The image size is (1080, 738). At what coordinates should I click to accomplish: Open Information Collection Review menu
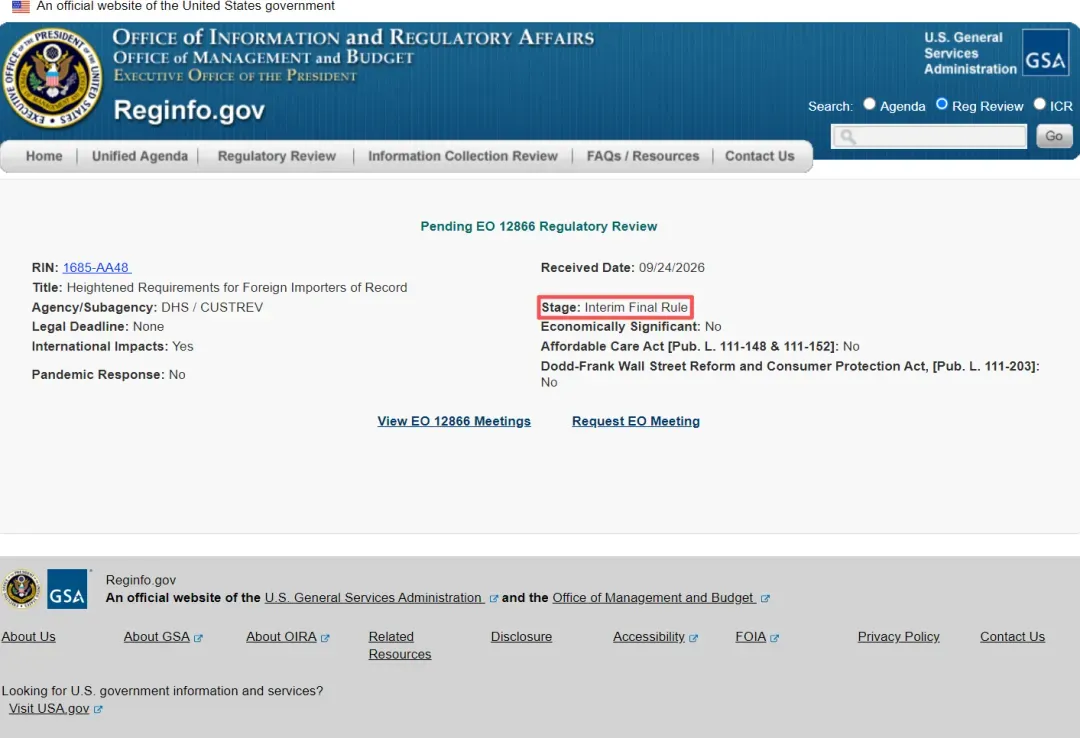tap(463, 156)
